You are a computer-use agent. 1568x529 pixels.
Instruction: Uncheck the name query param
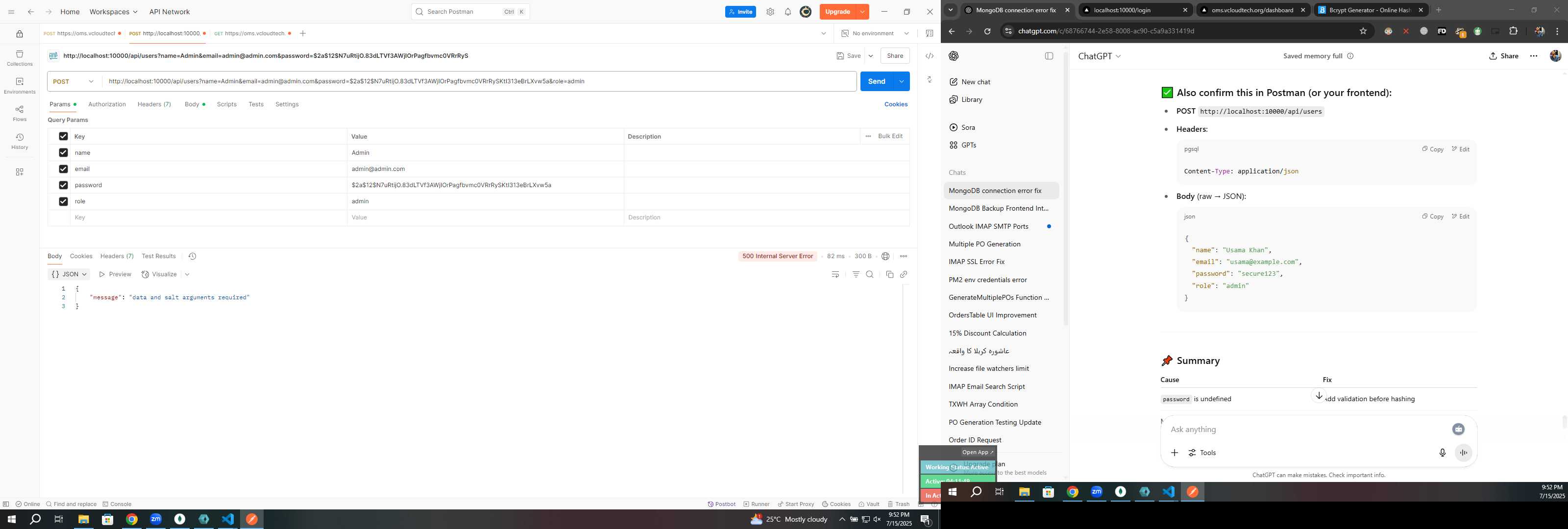63,153
